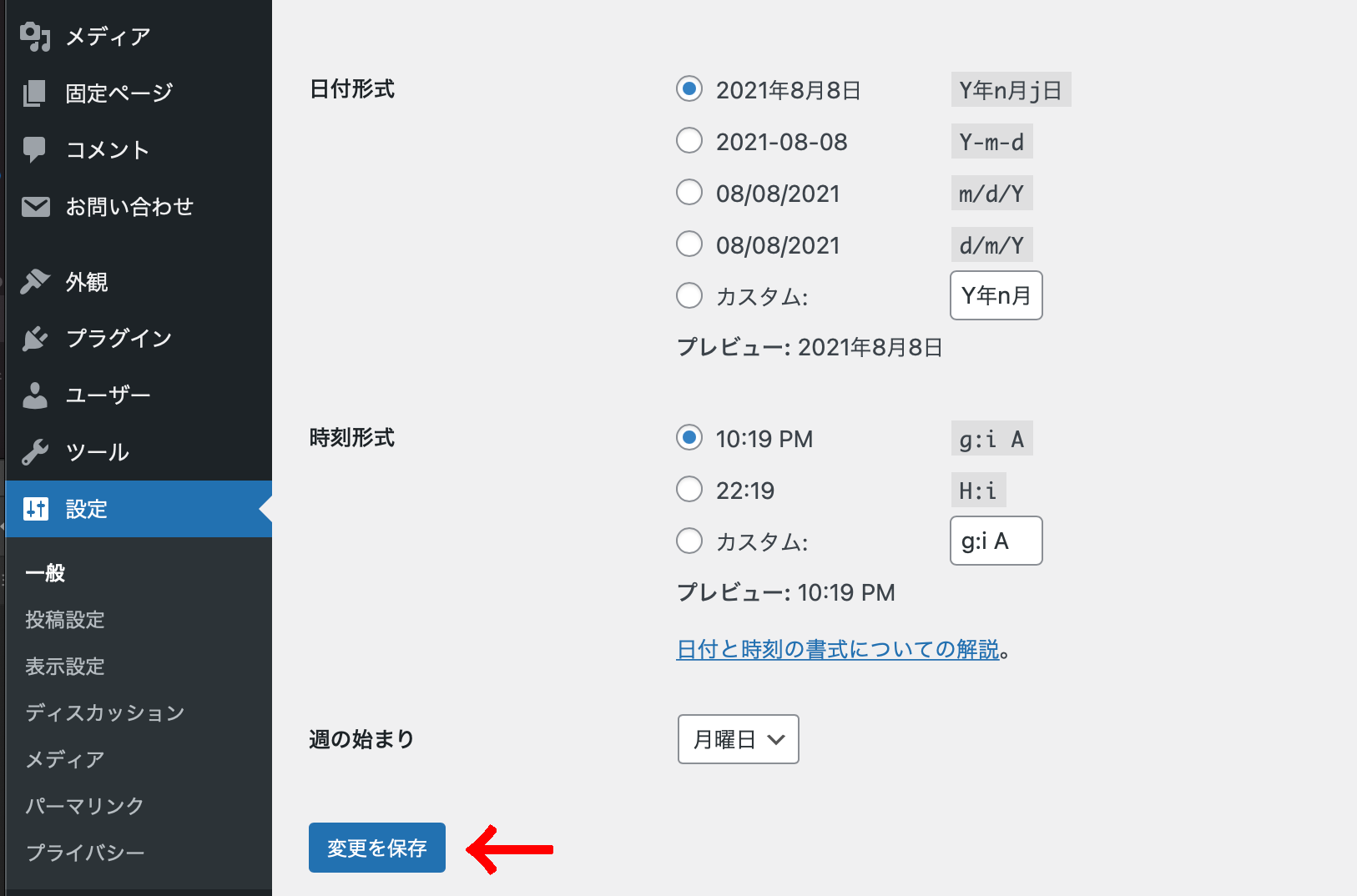Open the ユーザー menu
Screen dimensions: 1357x896
pyautogui.click(x=108, y=395)
